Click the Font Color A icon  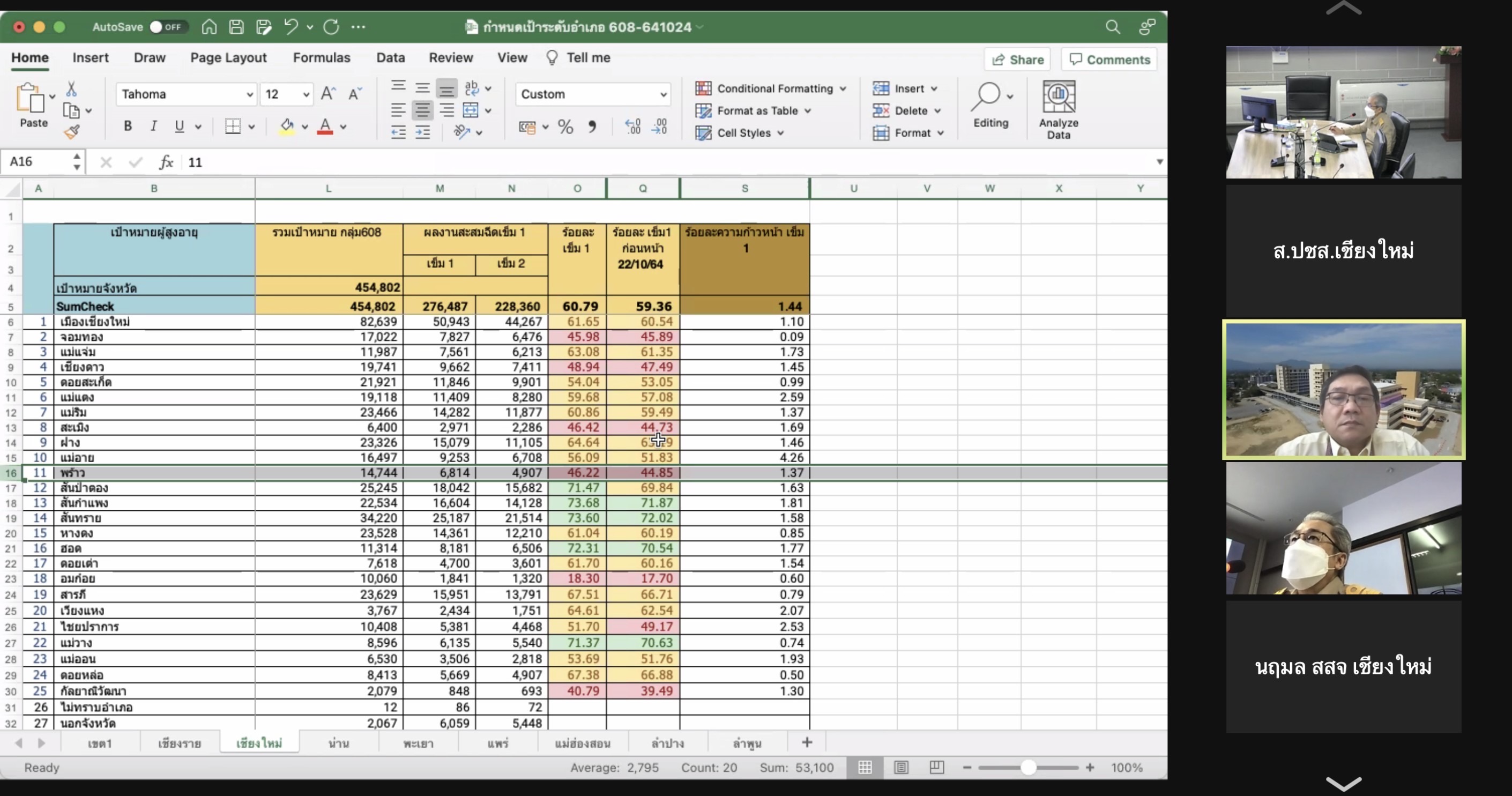[x=325, y=126]
